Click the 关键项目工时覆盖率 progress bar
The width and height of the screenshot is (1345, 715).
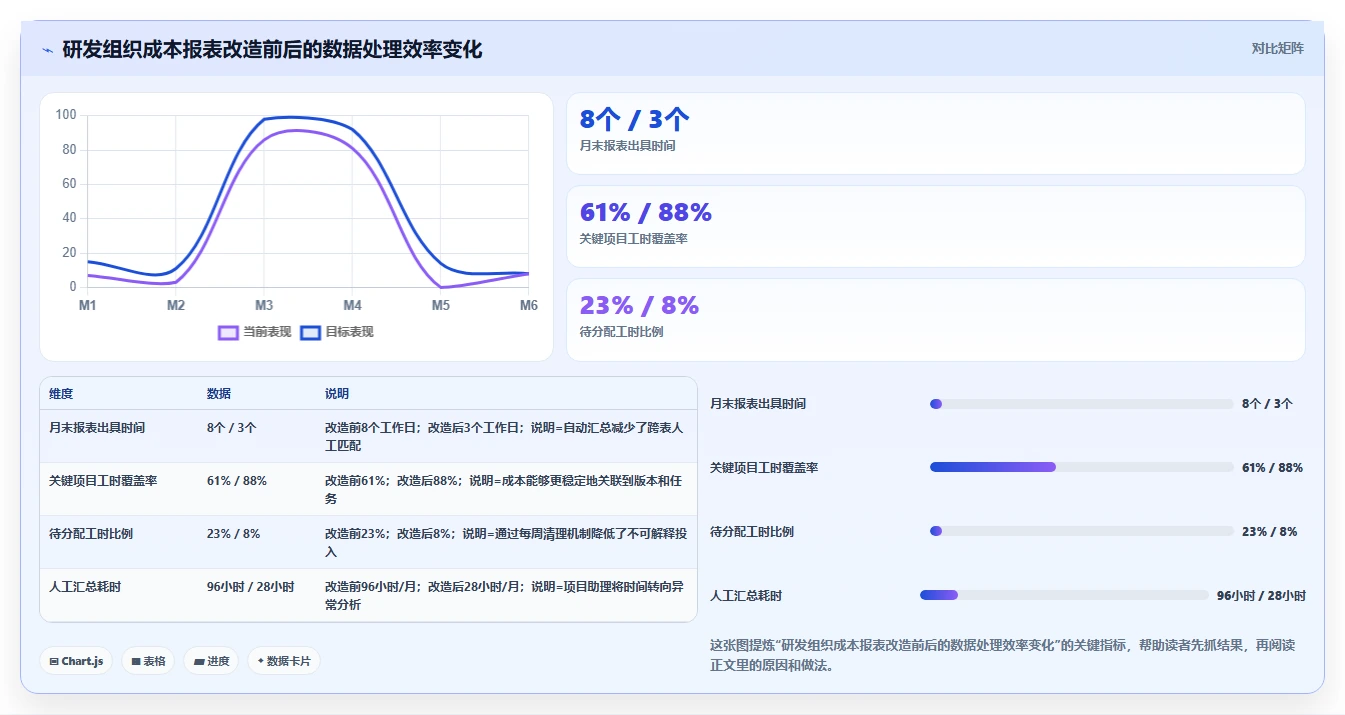coord(1081,467)
